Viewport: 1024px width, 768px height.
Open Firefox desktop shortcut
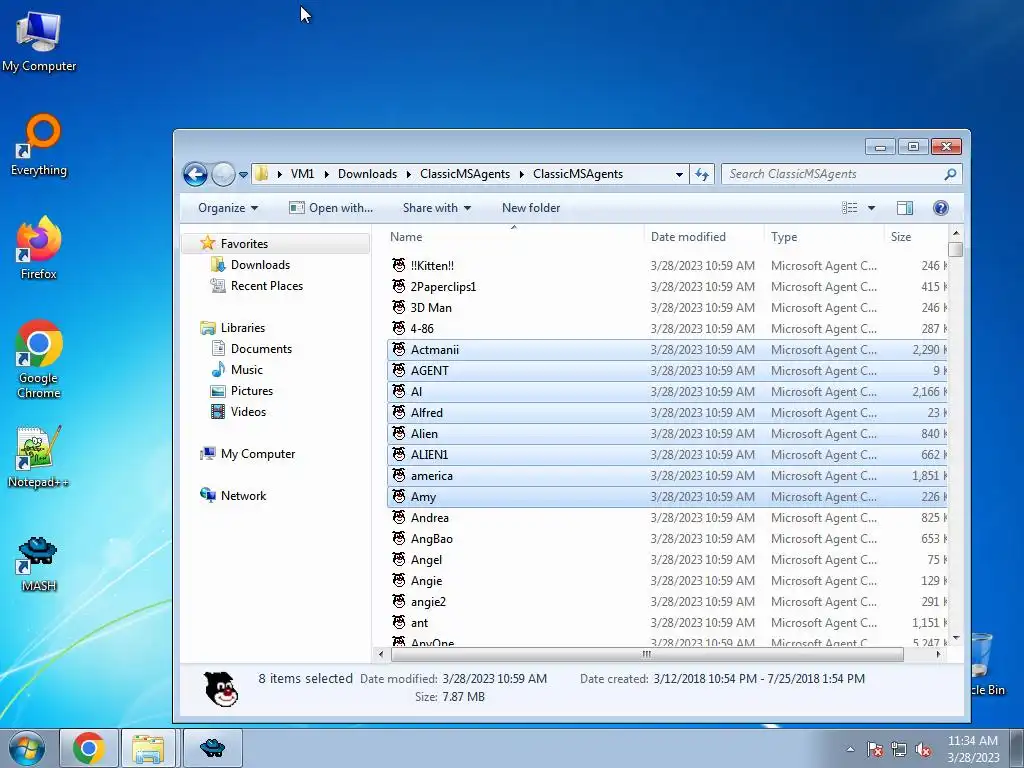click(39, 248)
